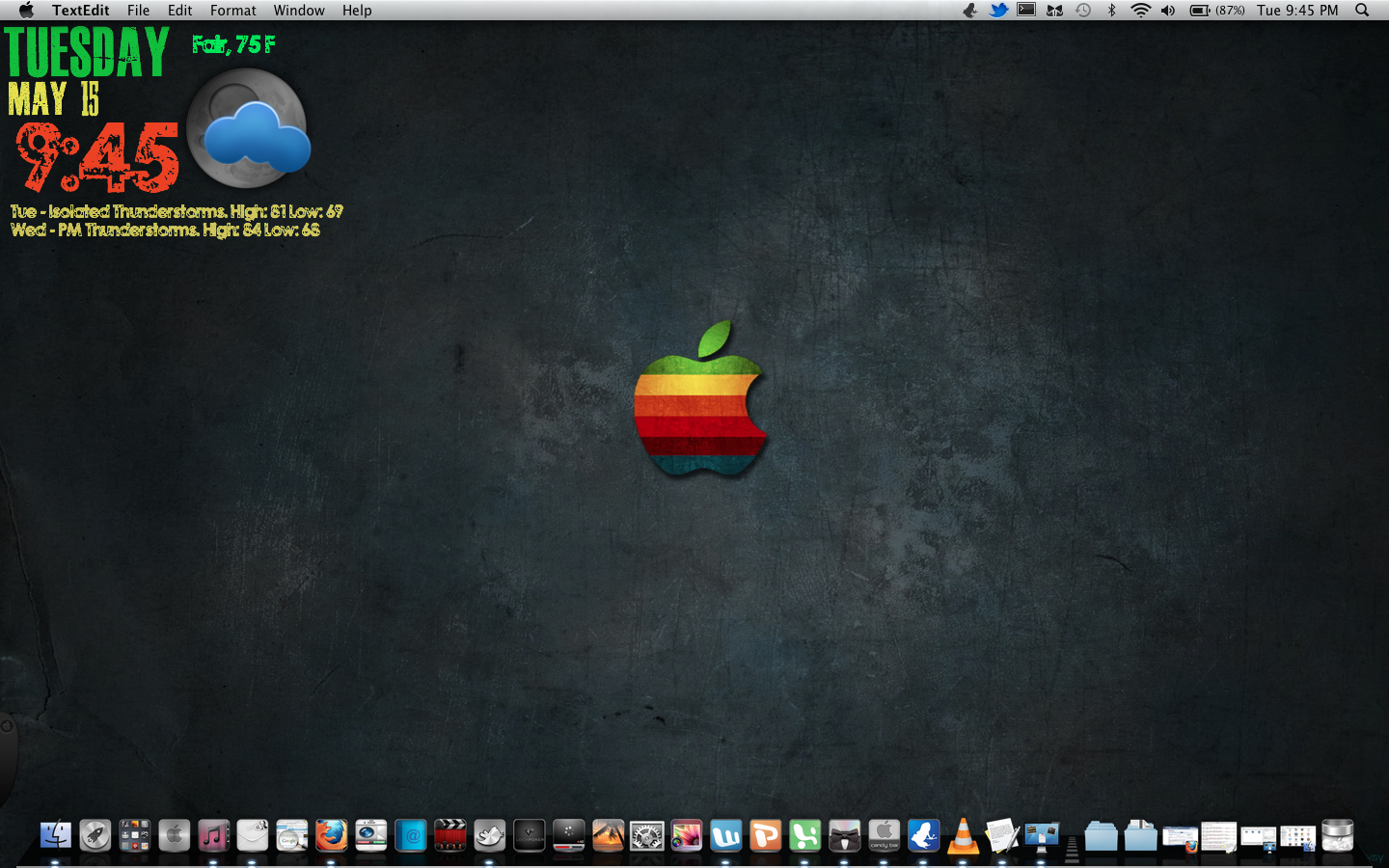Click the "Fair, 75 F" weather text
The image size is (1389, 868).
point(233,44)
